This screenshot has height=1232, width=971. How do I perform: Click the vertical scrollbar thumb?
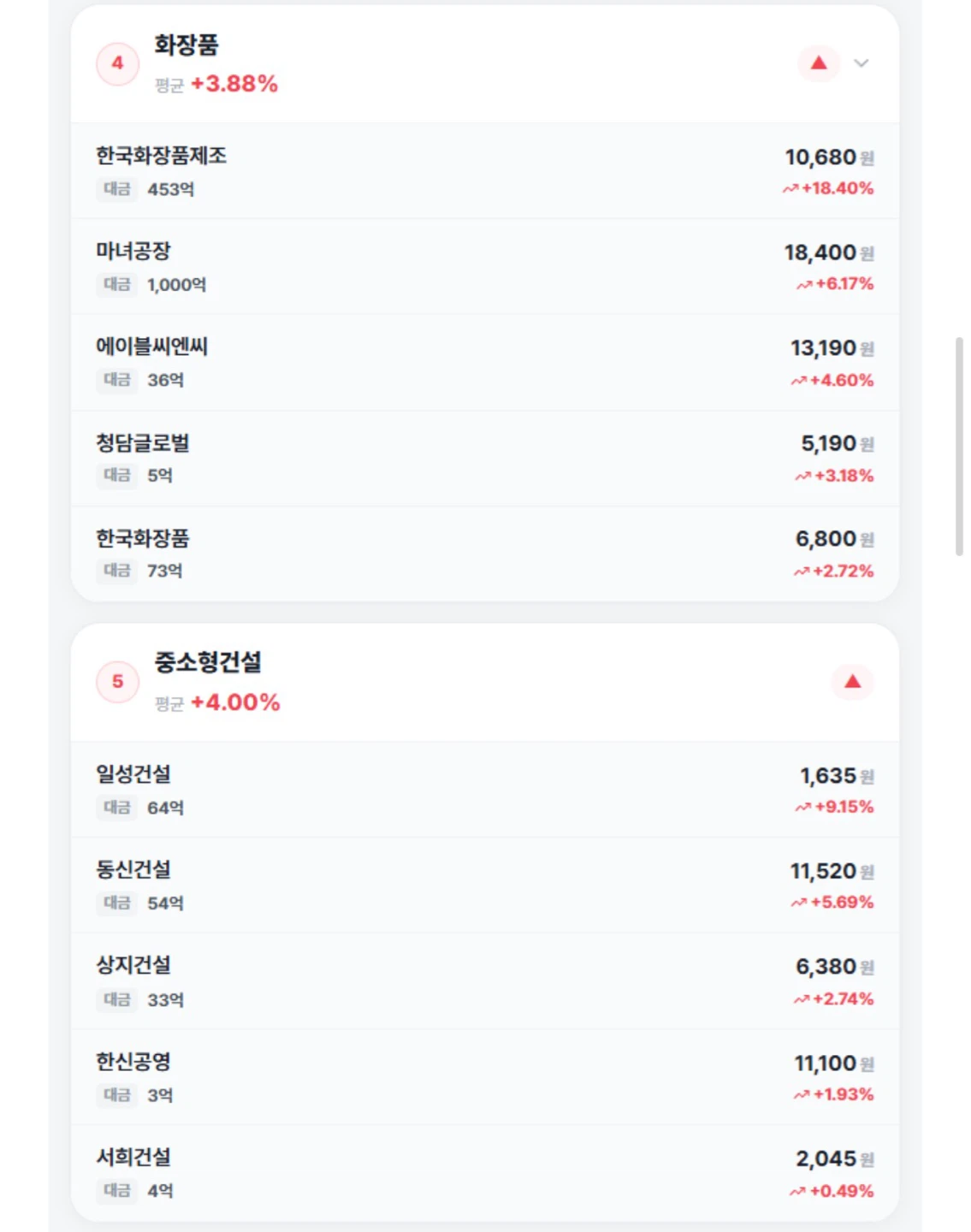tap(959, 447)
